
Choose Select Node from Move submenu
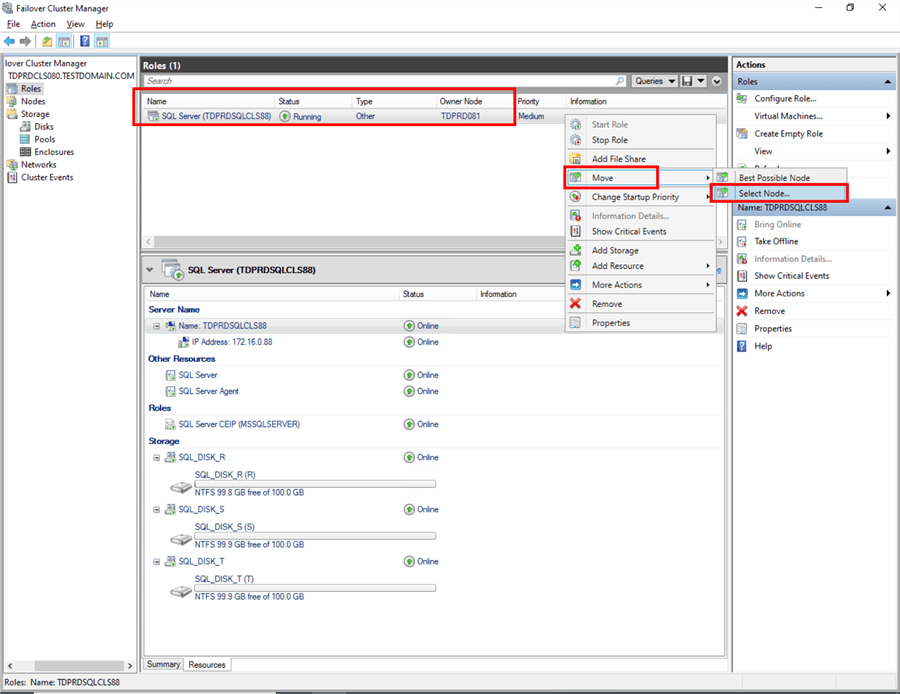coord(764,193)
